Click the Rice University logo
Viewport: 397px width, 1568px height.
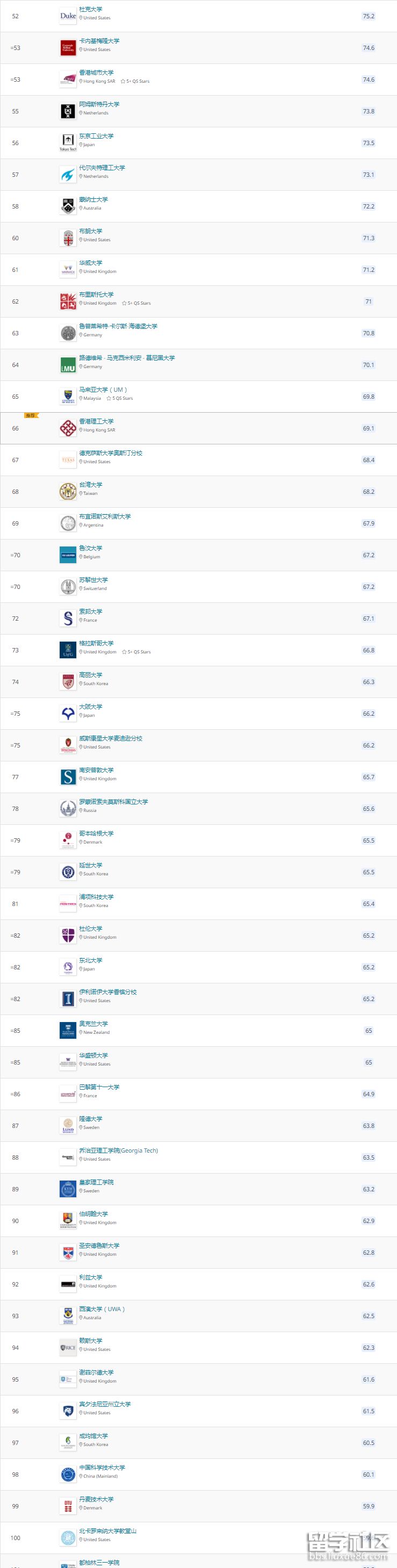pos(68,1348)
